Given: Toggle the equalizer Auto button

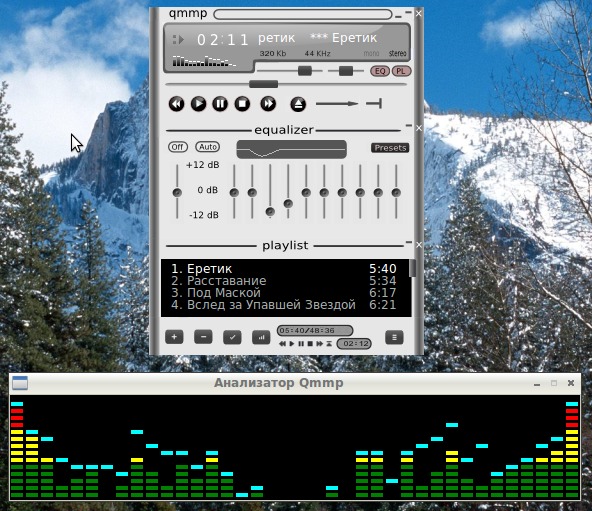Looking at the screenshot, I should click(208, 147).
